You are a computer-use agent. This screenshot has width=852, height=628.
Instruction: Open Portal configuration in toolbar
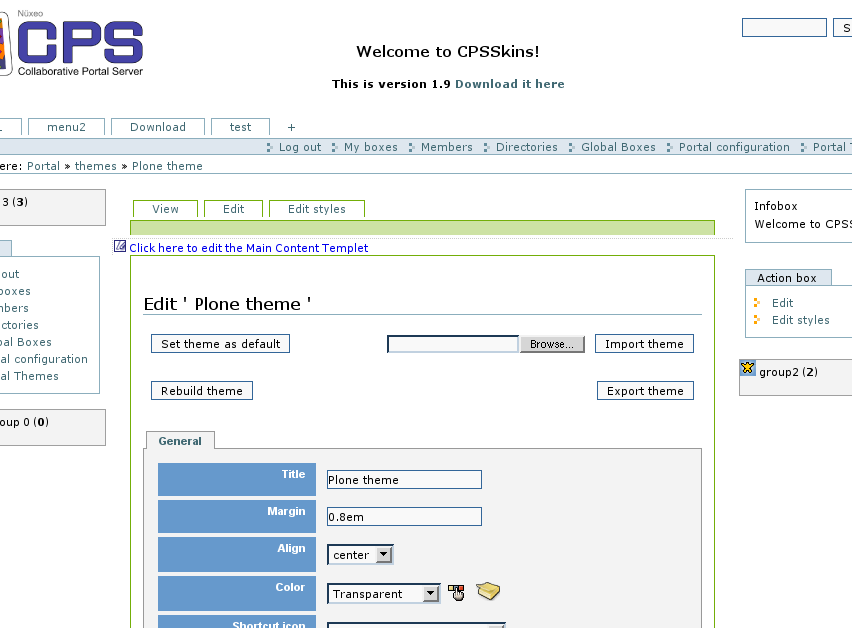pos(734,147)
